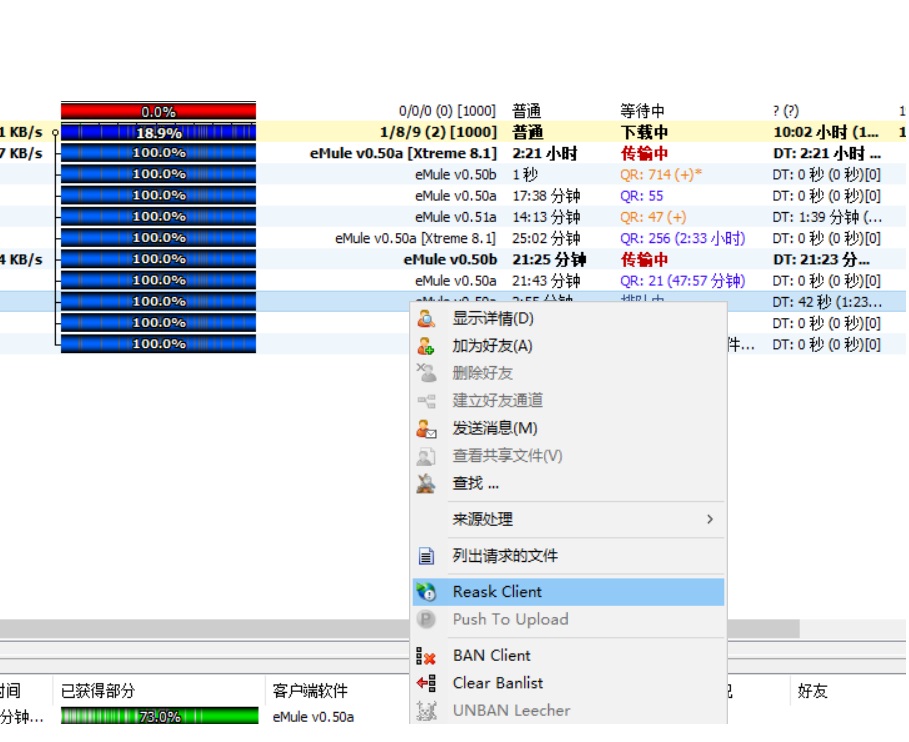Screen dimensions: 909x742
Task: Click the 查找 search icon
Action: (426, 483)
